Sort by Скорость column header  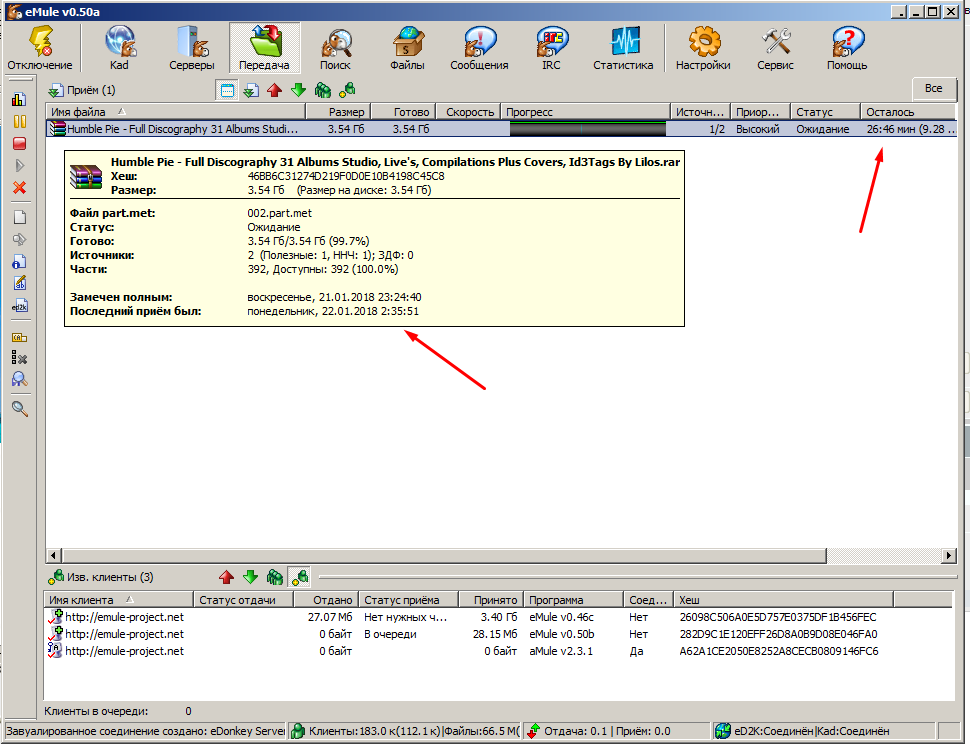(x=468, y=112)
